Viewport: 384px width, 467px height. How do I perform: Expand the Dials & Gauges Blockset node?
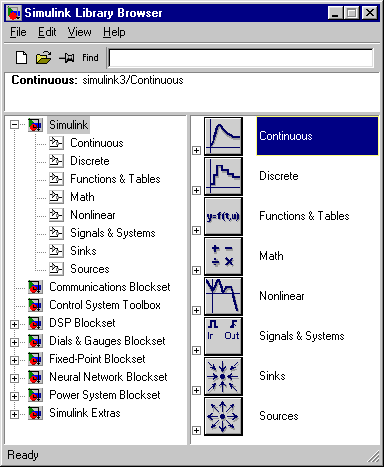tap(14, 342)
